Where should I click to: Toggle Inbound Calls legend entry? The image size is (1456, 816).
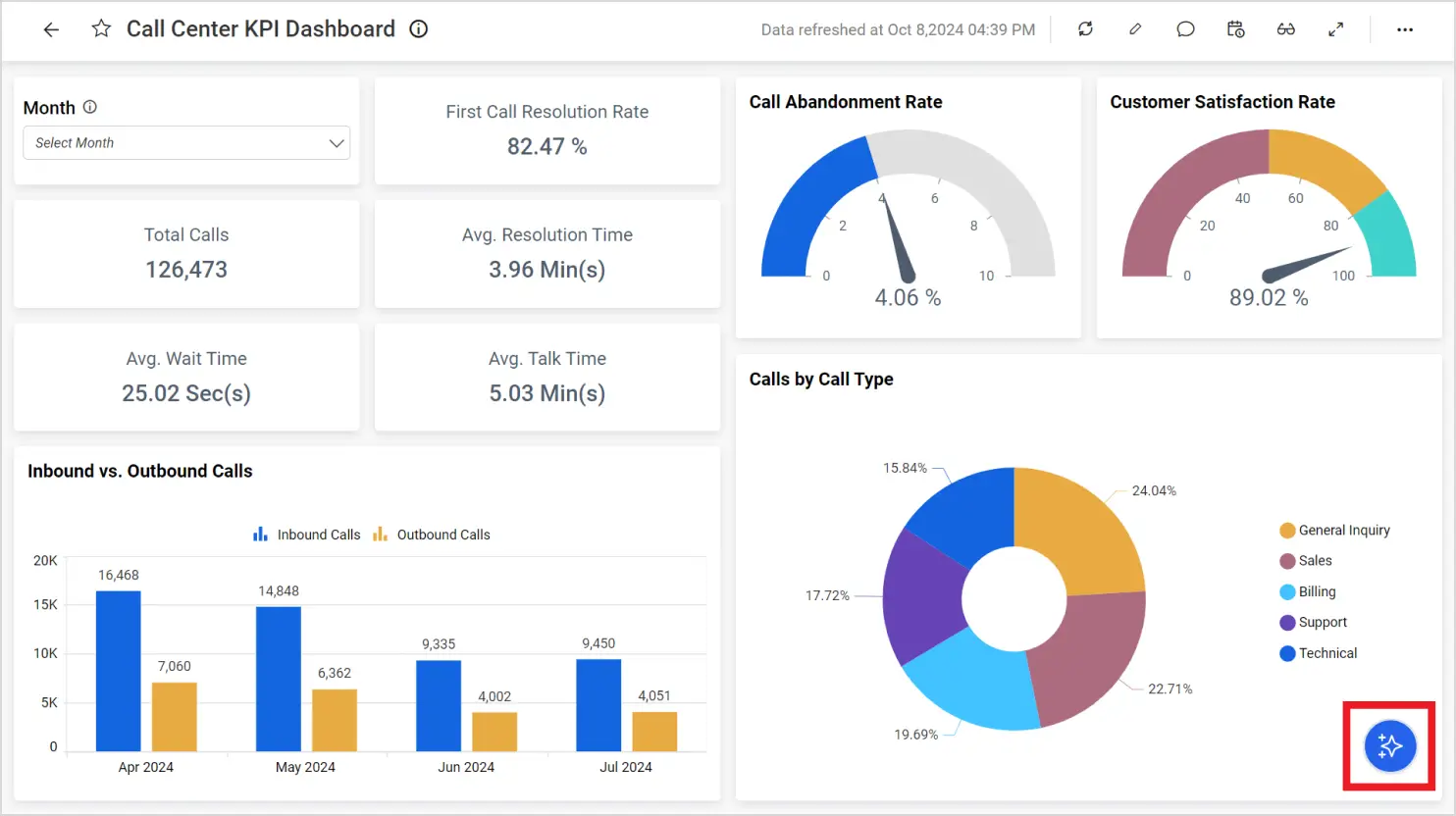[x=307, y=535]
